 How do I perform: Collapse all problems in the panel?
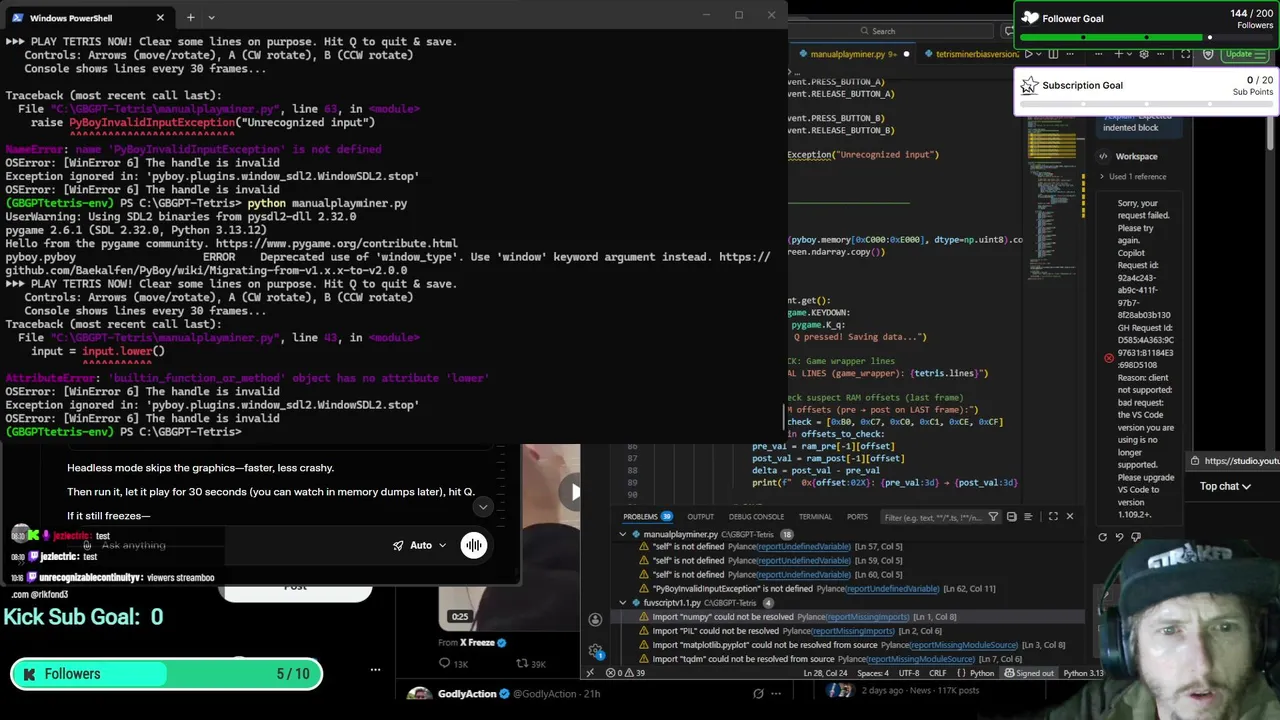tap(1012, 517)
